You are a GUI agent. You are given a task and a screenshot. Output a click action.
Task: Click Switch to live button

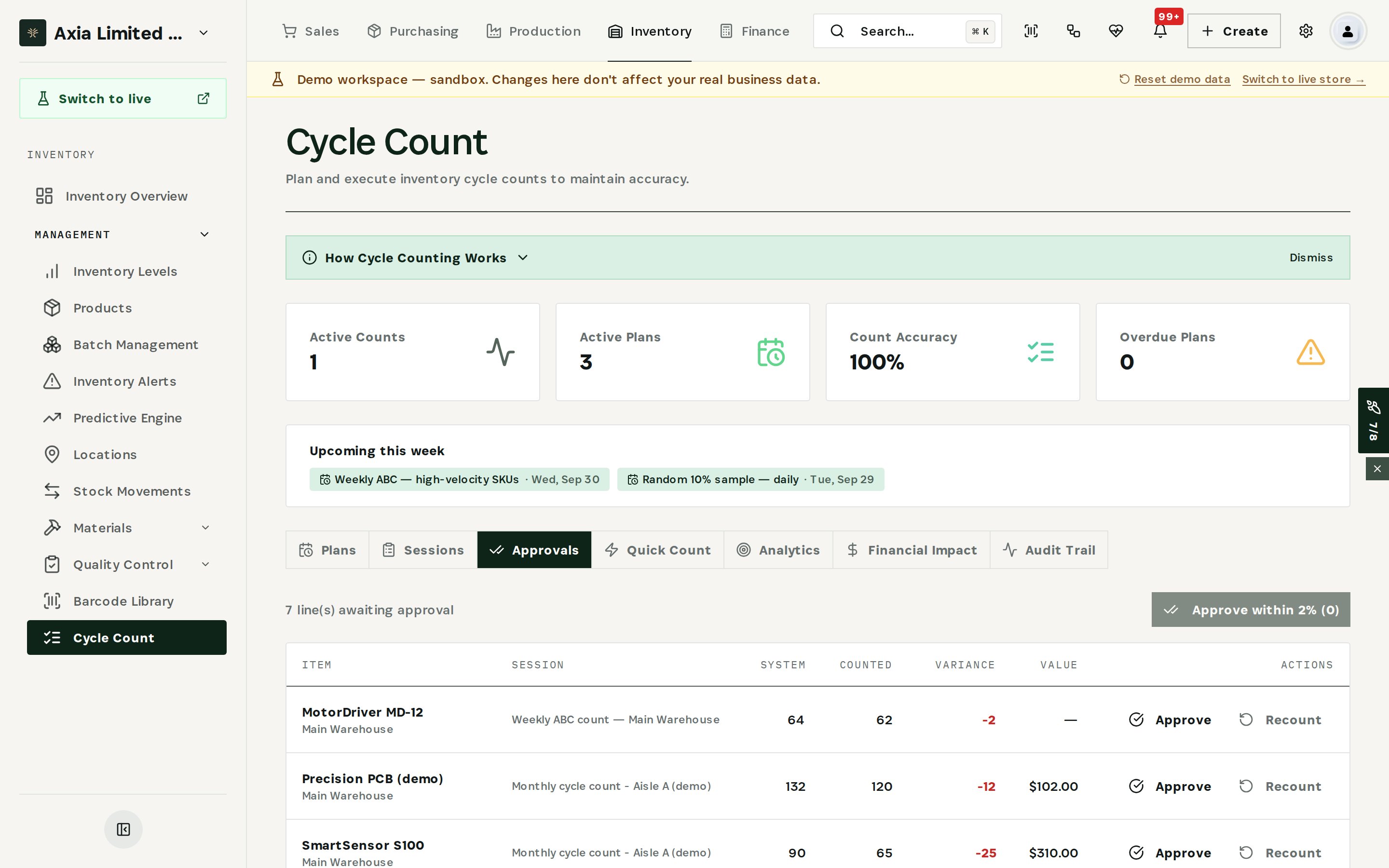(x=123, y=99)
